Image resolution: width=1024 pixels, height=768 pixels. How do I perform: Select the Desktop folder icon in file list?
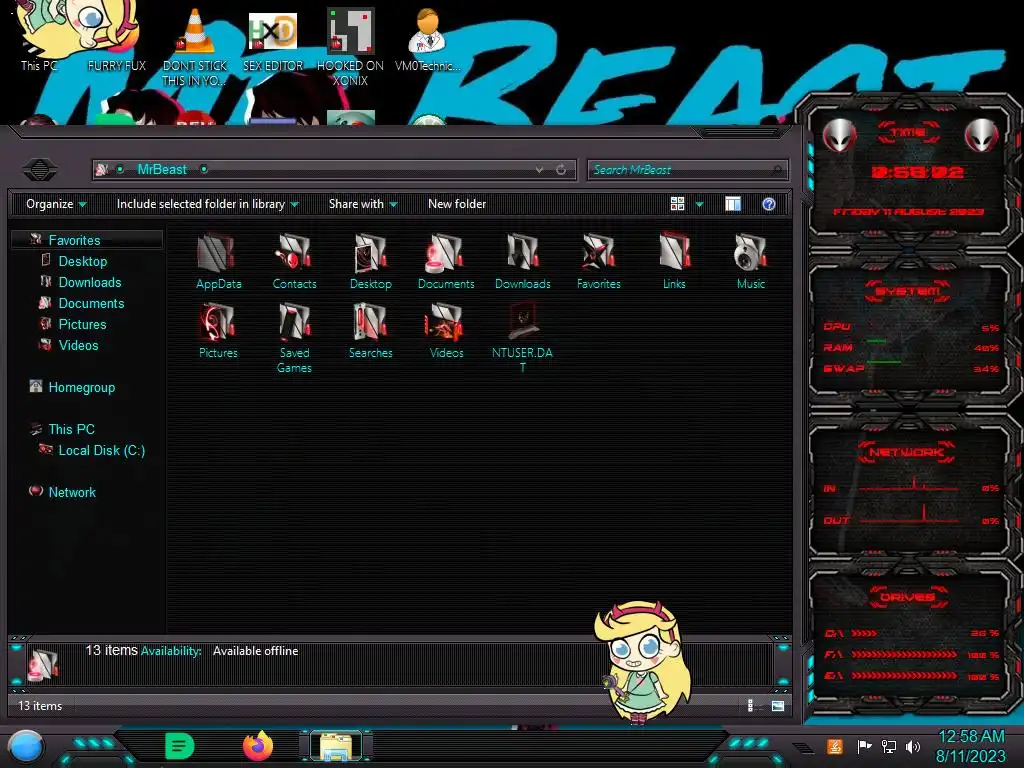coord(370,262)
